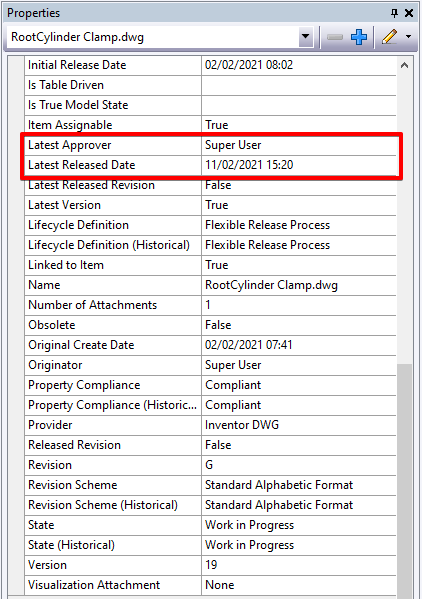Select the Latest Approver property row
This screenshot has width=422, height=599.
tap(210, 145)
